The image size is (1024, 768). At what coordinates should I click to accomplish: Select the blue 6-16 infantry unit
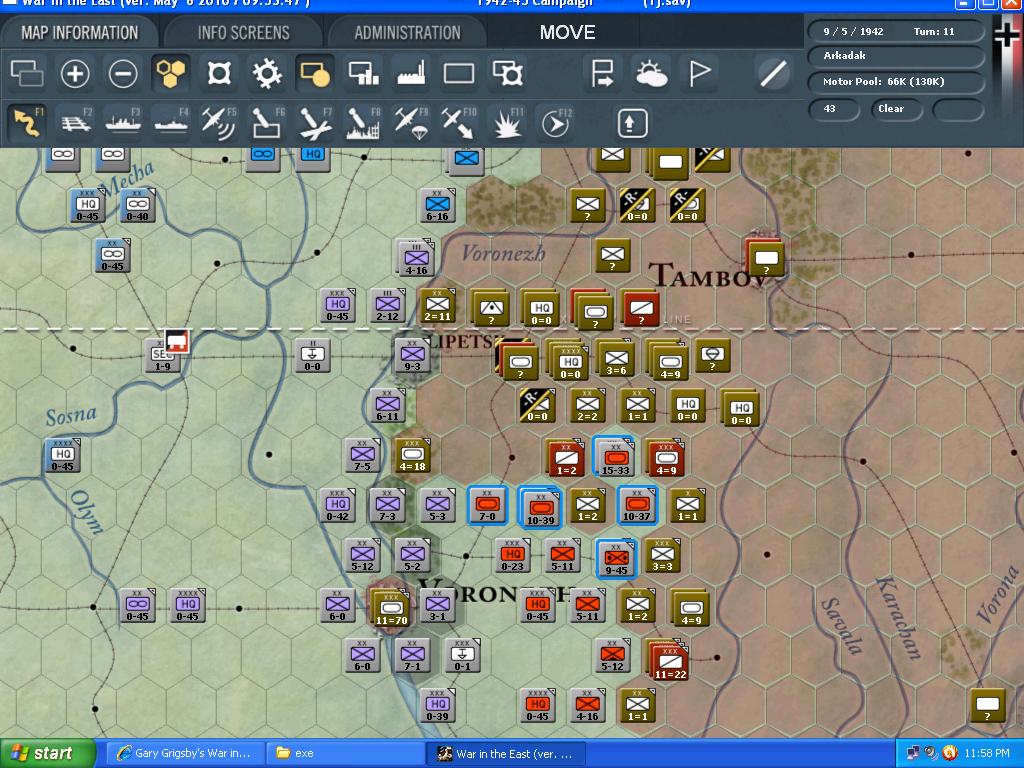pyautogui.click(x=438, y=206)
